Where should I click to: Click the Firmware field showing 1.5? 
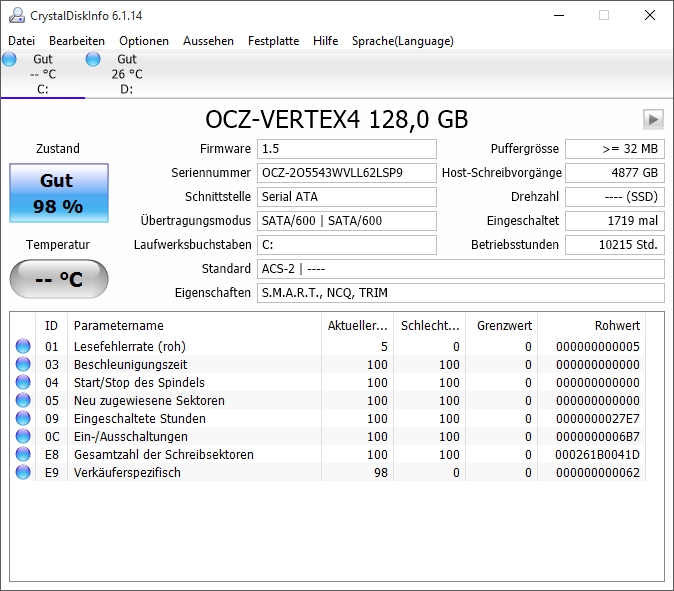pyautogui.click(x=347, y=149)
